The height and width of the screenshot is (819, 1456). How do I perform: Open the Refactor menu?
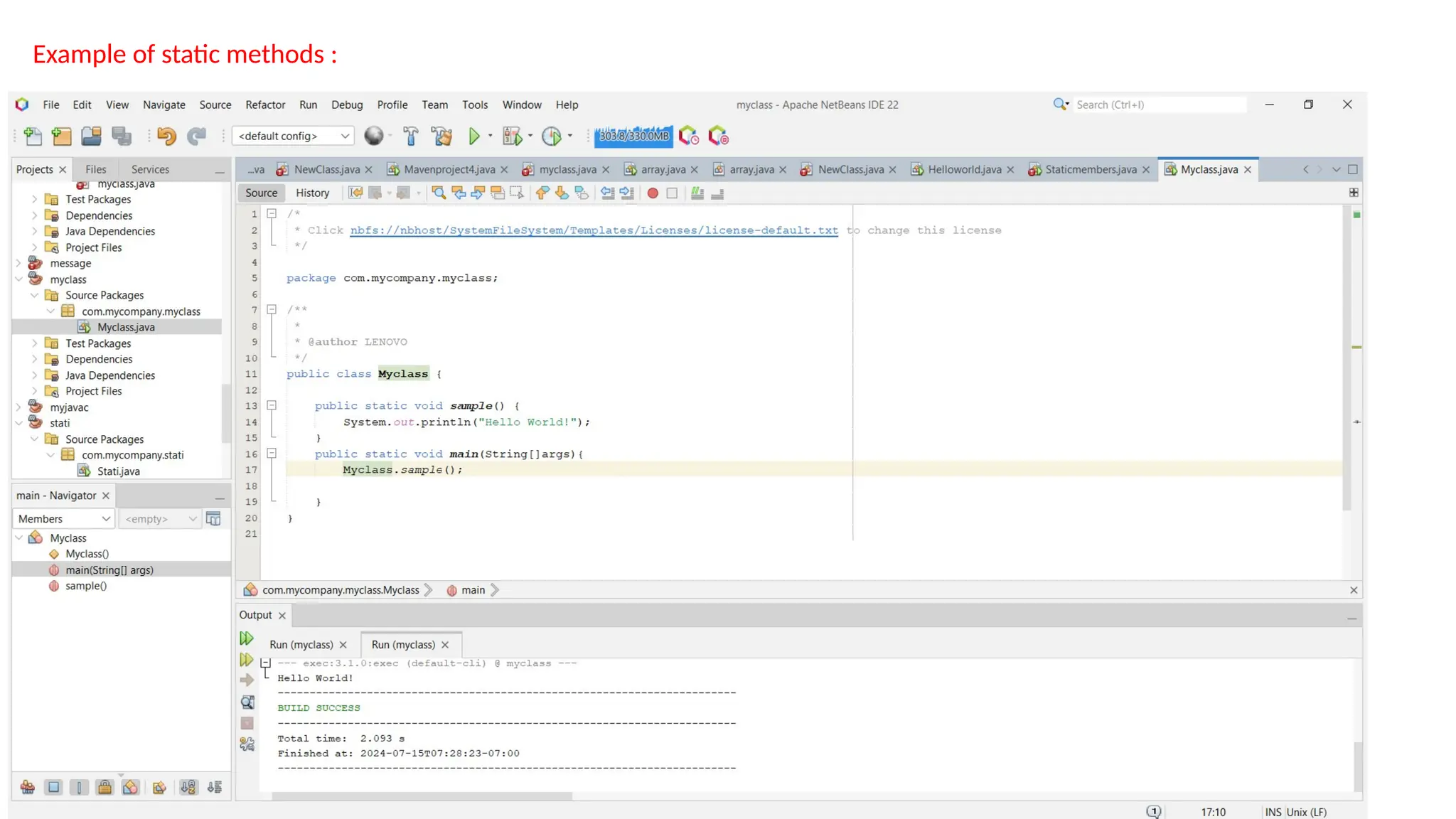(265, 105)
